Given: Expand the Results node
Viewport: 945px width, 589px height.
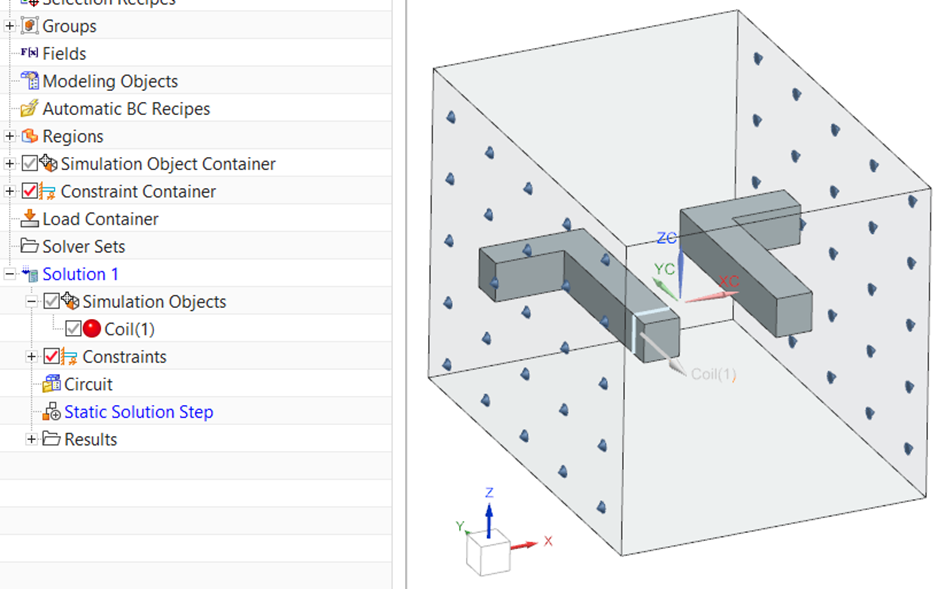Looking at the screenshot, I should pyautogui.click(x=29, y=439).
